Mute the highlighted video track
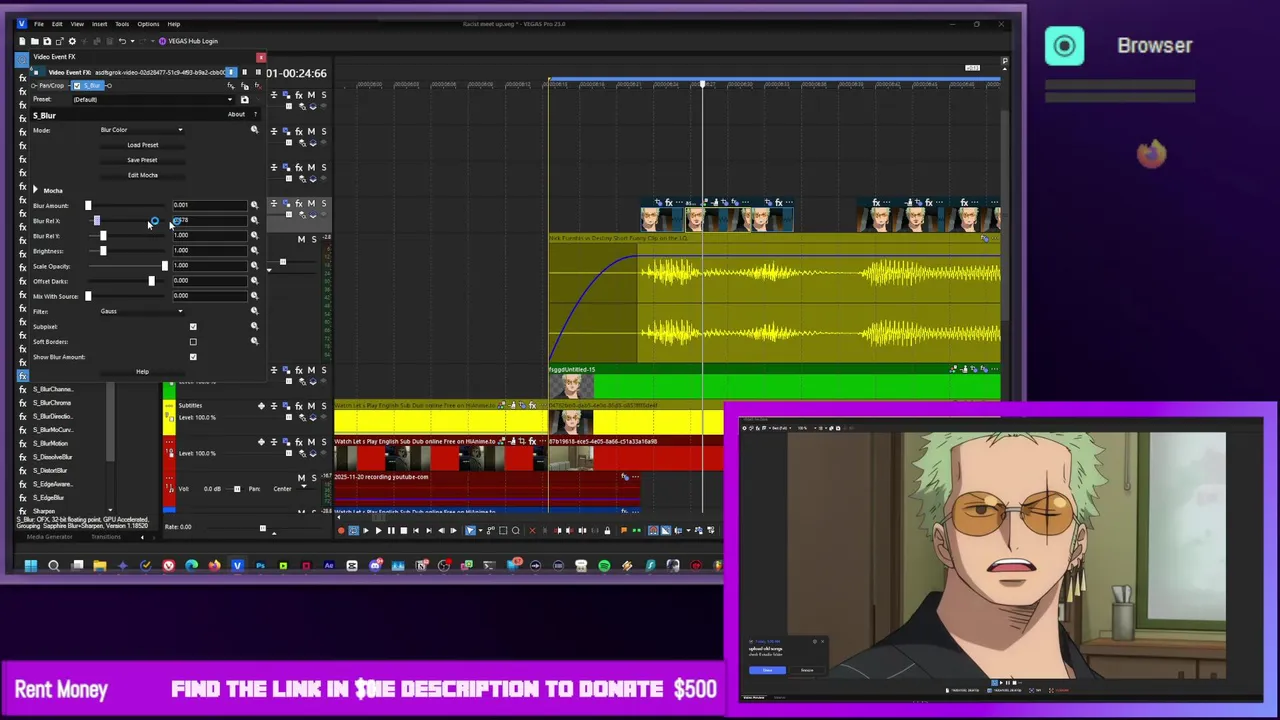This screenshot has width=1280, height=720. point(311,203)
